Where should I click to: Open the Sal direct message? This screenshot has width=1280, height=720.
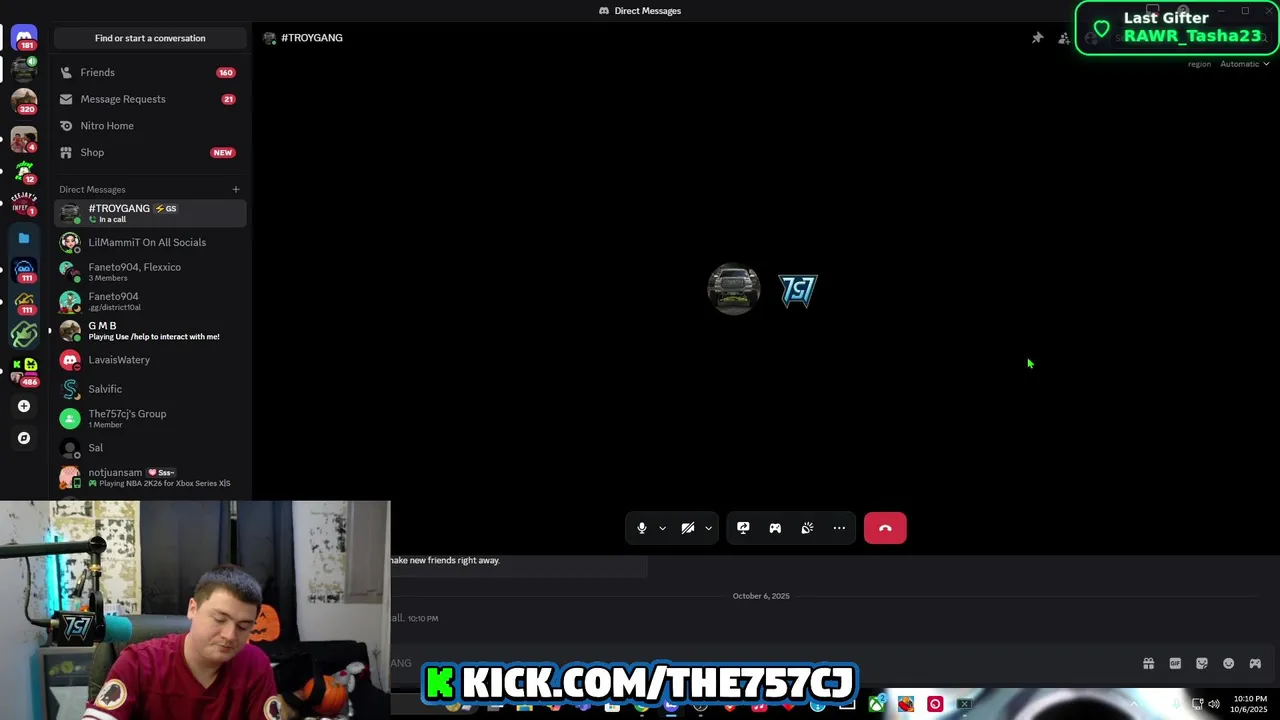(x=150, y=448)
